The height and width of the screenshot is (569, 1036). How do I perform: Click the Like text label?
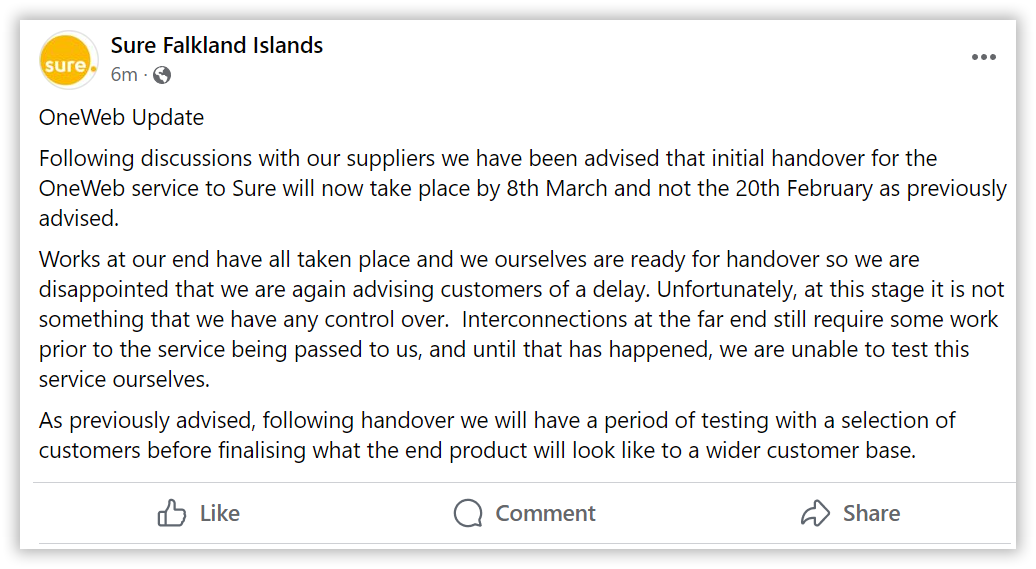tap(220, 513)
